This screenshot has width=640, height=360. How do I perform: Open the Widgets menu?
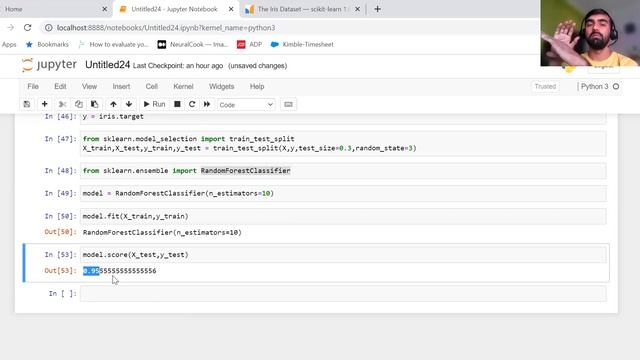222,87
